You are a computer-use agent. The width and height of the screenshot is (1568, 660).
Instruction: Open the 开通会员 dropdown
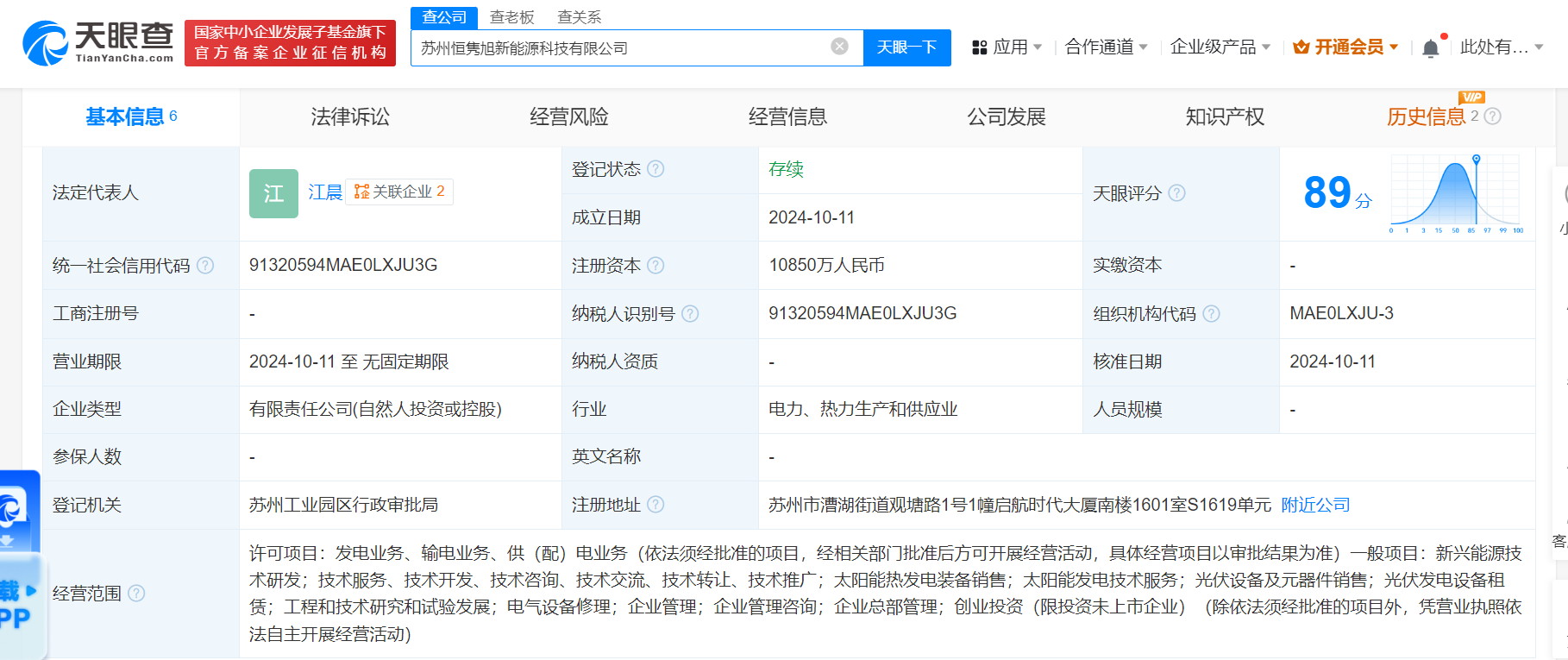click(1345, 47)
